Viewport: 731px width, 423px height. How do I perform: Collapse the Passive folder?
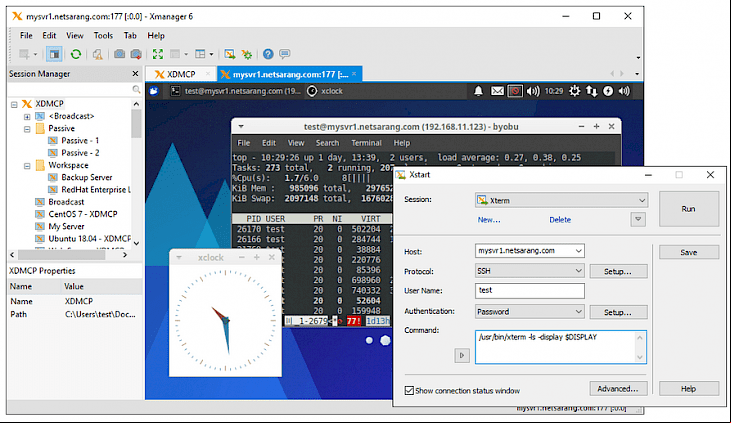pos(27,129)
